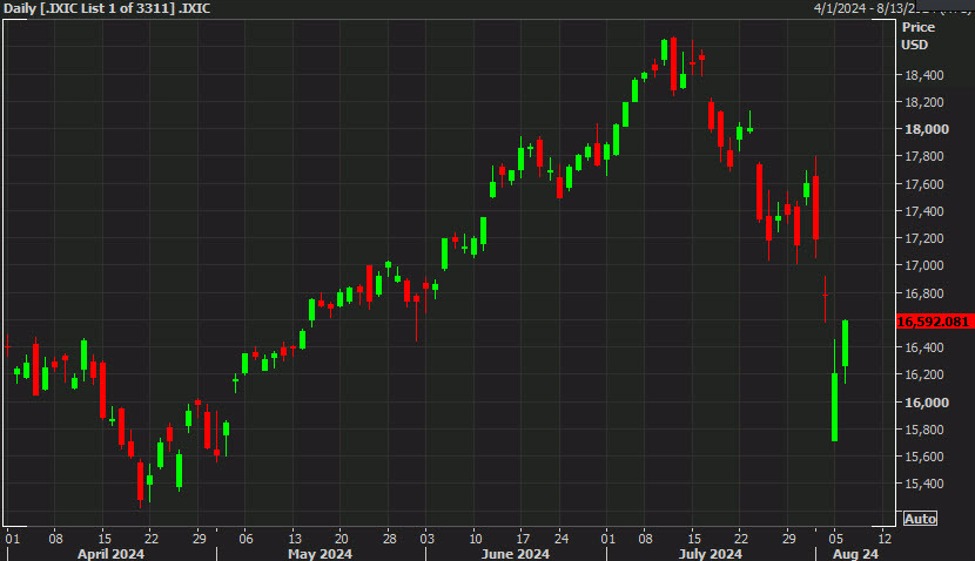Click the 'July 2024' month label
Viewport: 975px width, 561px height.
[x=710, y=554]
